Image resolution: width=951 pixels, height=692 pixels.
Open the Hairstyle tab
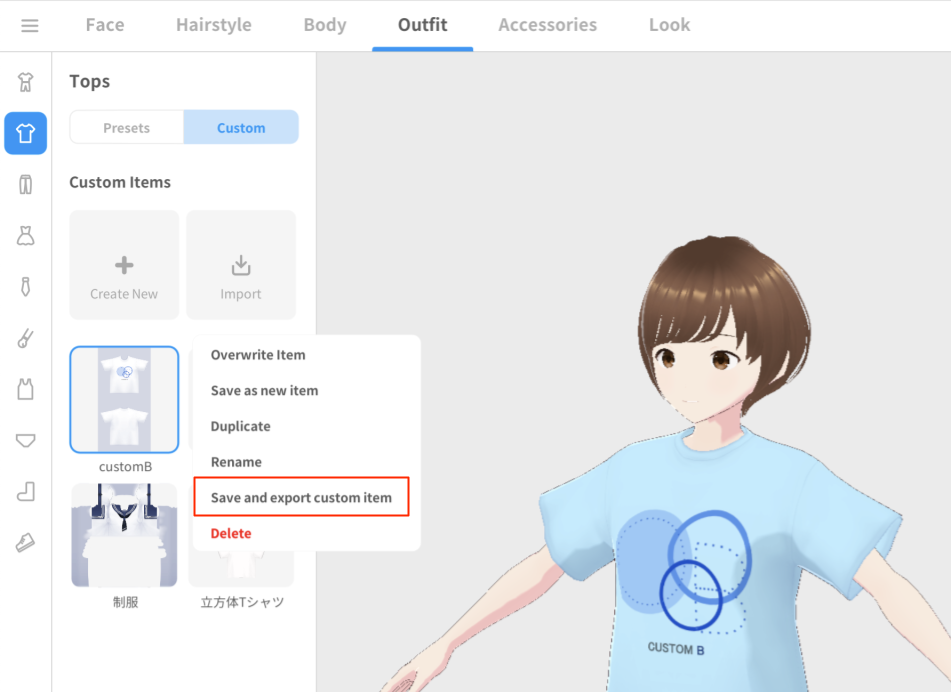coord(213,25)
